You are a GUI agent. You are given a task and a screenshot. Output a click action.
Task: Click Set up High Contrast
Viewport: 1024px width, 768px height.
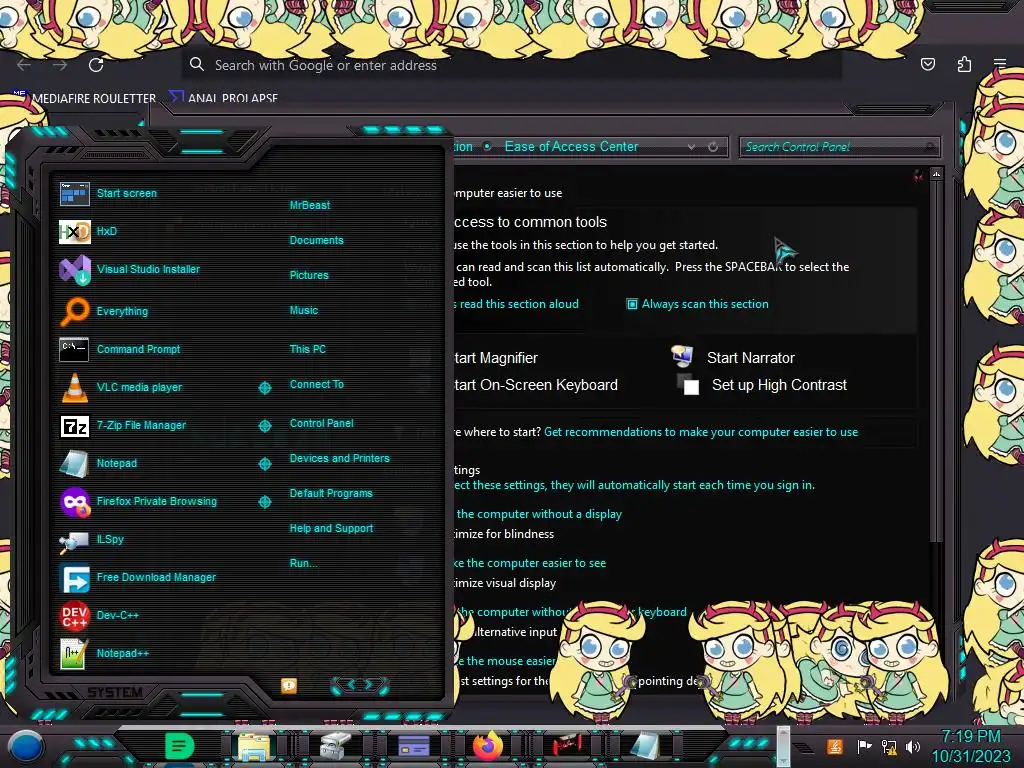point(779,385)
